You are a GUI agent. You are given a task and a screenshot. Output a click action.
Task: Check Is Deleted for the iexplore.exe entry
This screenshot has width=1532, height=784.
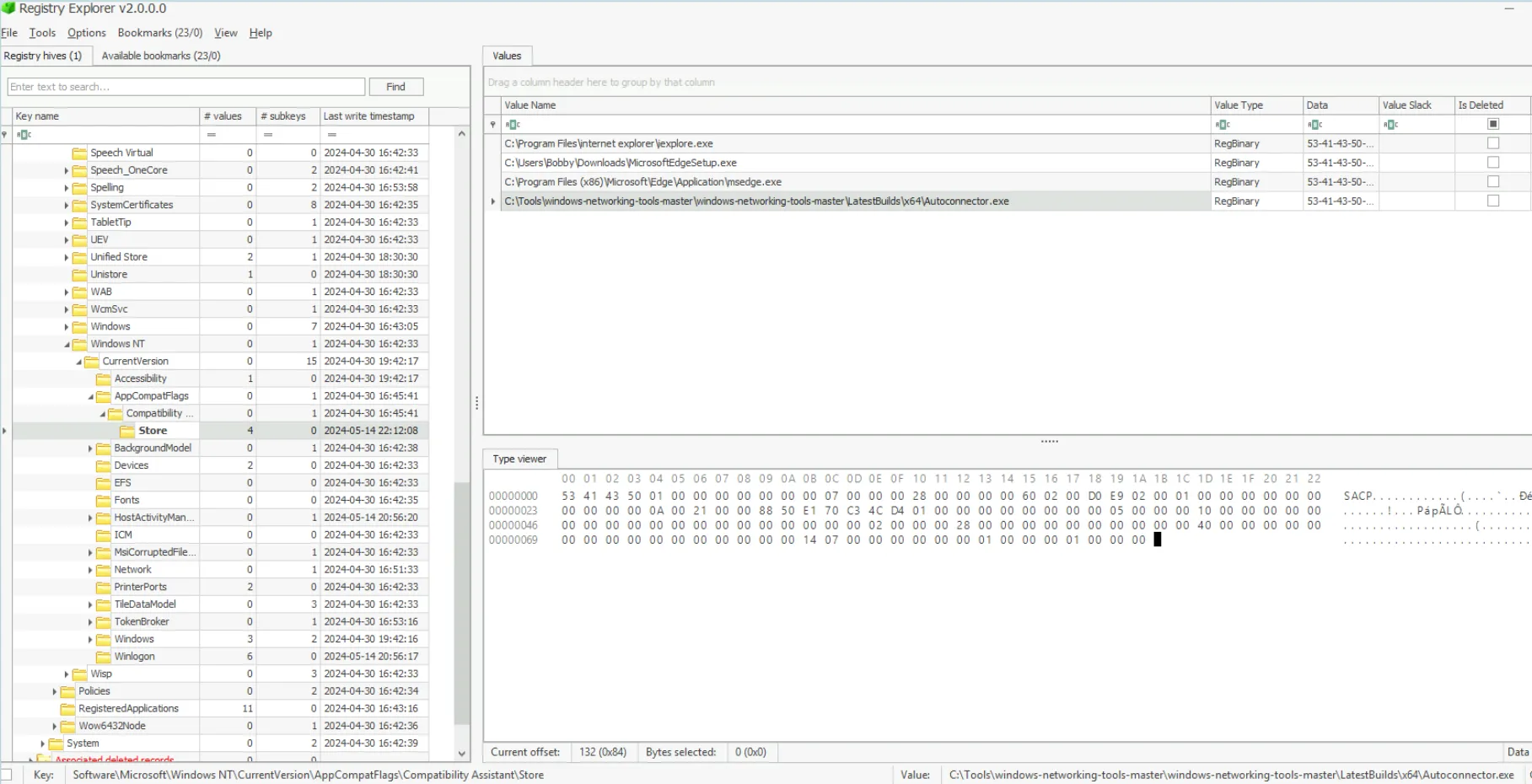1493,142
